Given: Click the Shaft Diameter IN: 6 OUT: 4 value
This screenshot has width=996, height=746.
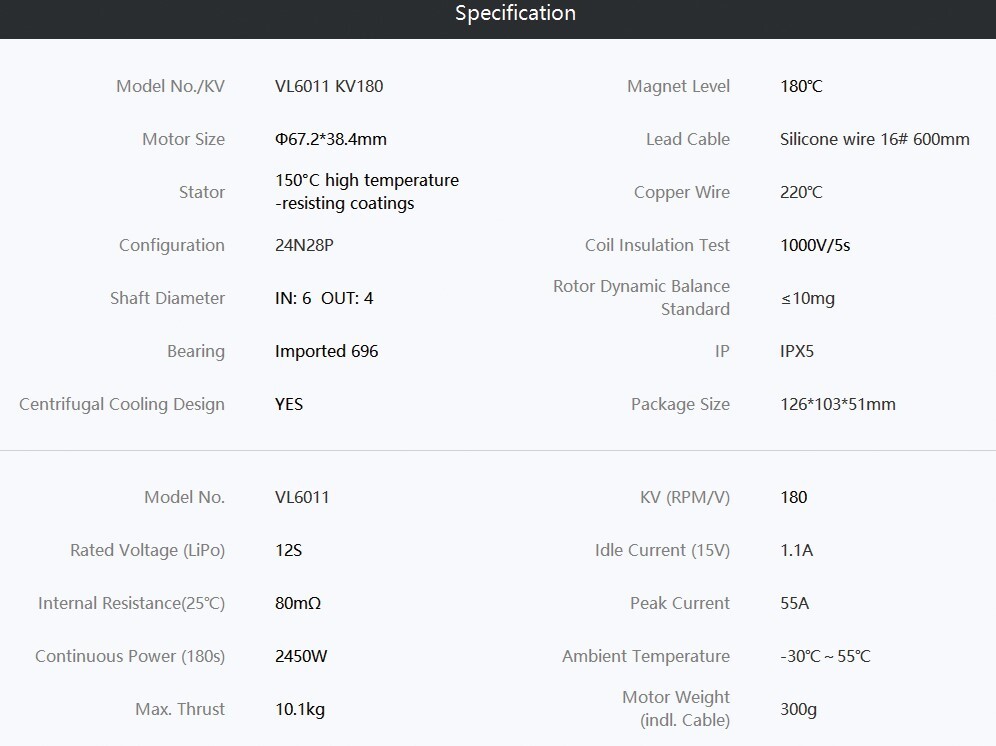Looking at the screenshot, I should (x=324, y=298).
